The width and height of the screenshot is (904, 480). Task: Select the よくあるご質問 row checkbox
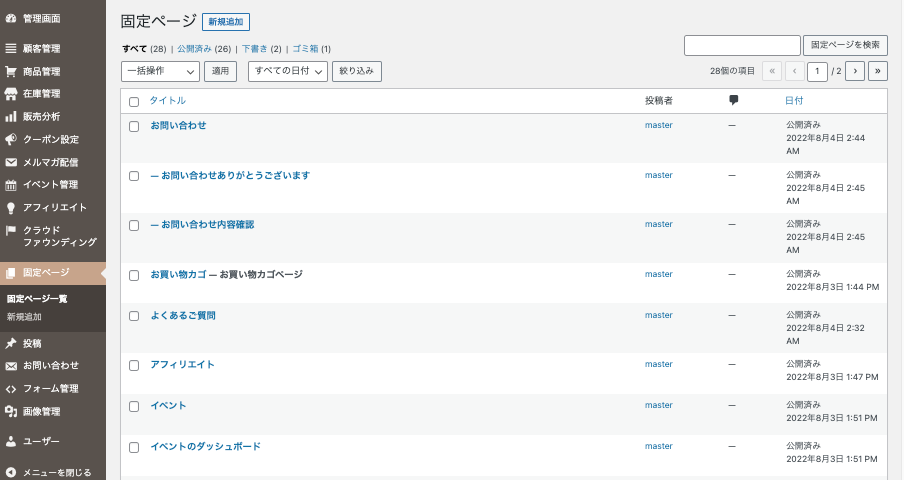[134, 316]
